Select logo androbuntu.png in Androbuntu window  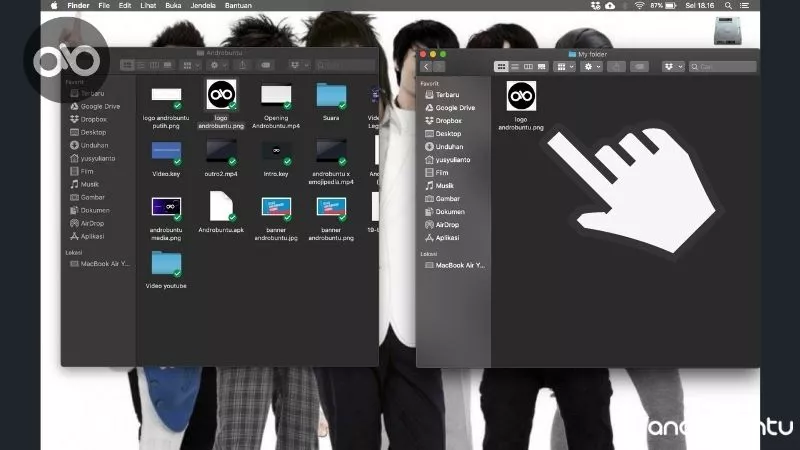tap(221, 105)
